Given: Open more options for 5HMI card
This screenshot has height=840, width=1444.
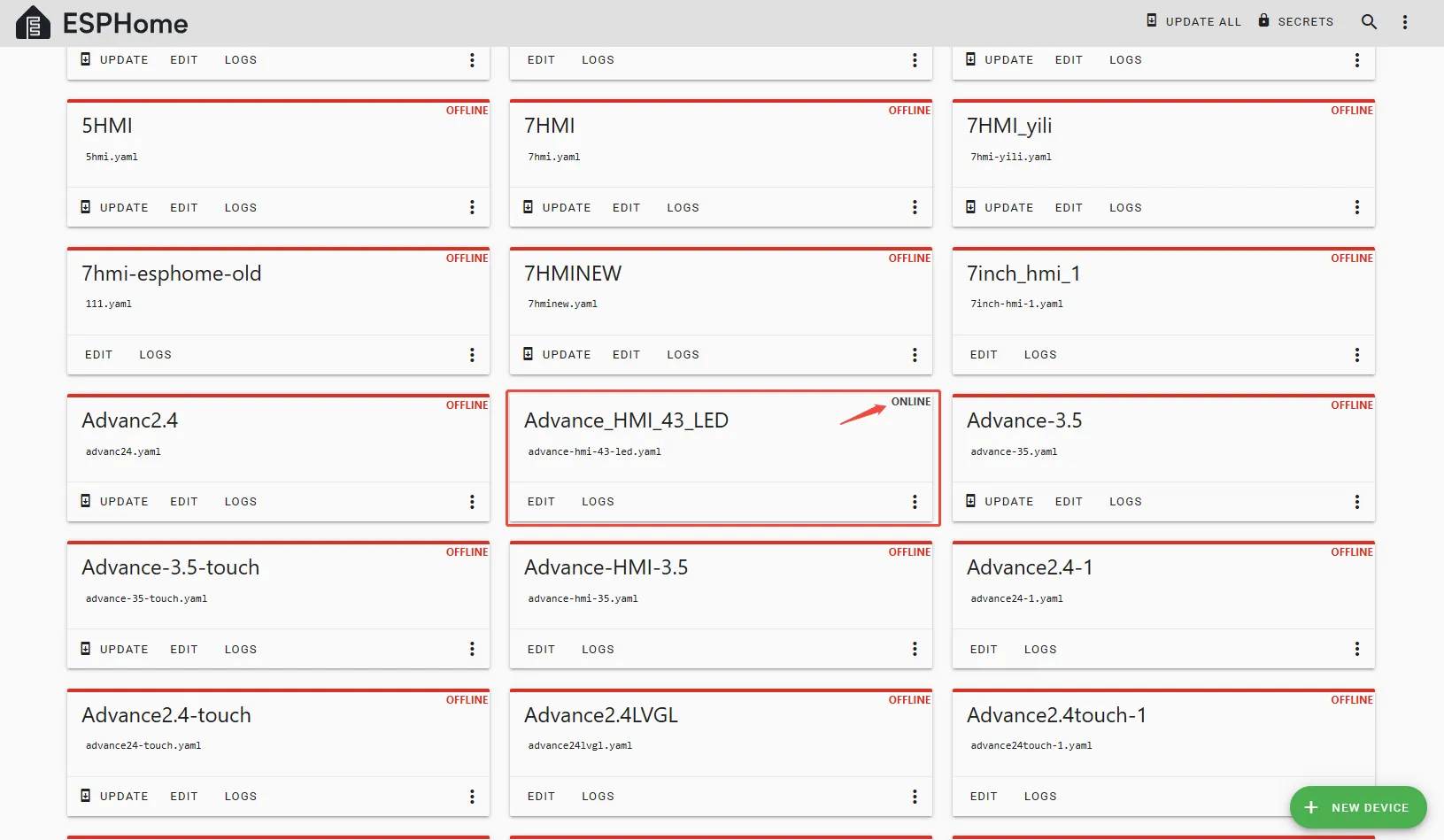Looking at the screenshot, I should [x=472, y=207].
